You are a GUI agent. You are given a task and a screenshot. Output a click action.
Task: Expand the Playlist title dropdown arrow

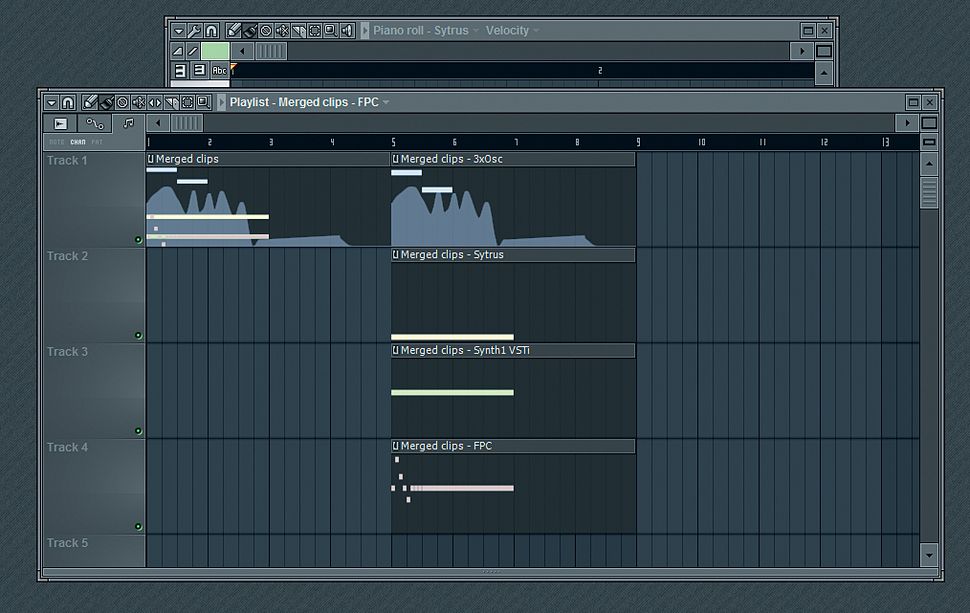point(386,102)
